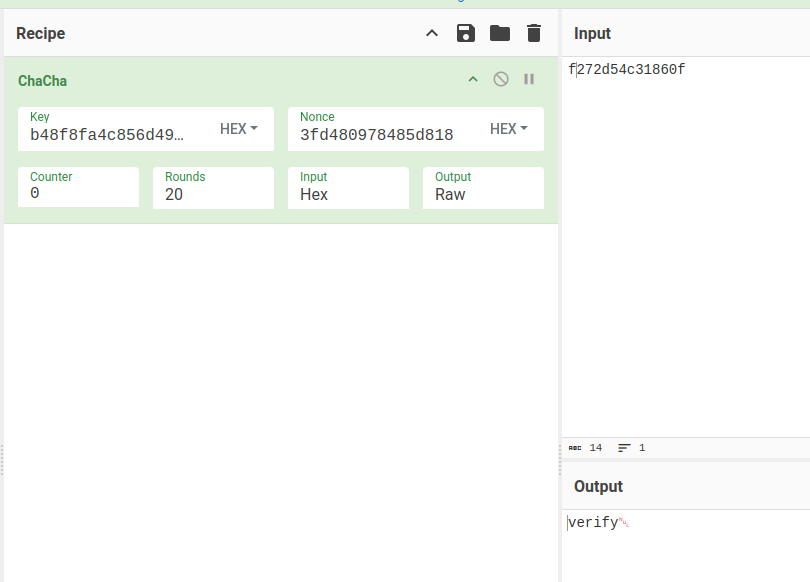Click into the Key value field
Viewport: 810px width, 582px height.
click(108, 135)
